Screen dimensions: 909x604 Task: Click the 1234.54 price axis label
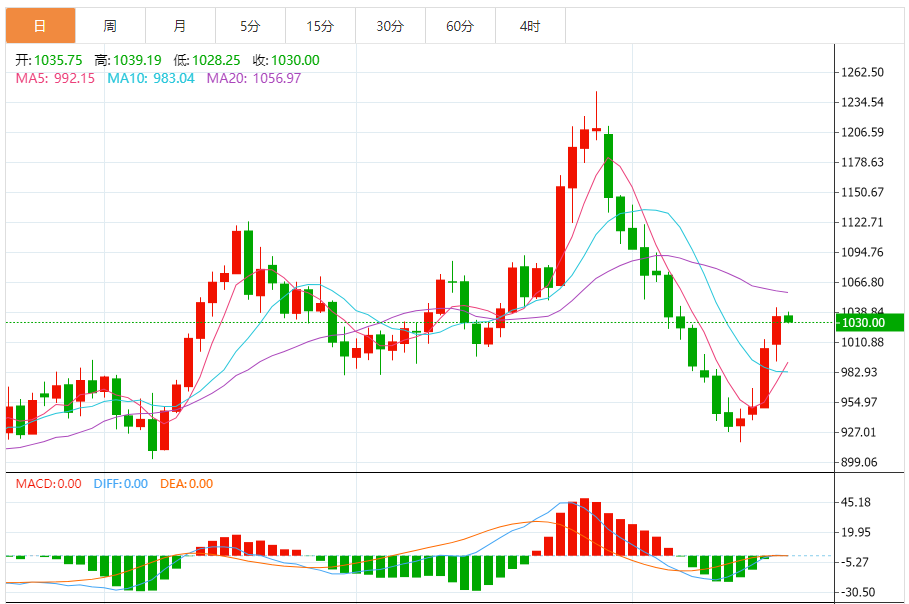863,103
